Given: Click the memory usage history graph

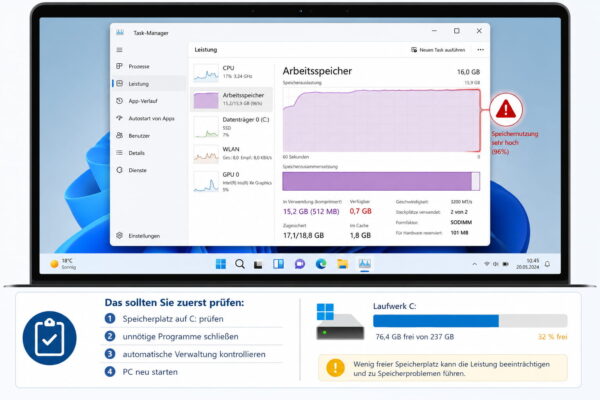Looking at the screenshot, I should (381, 121).
